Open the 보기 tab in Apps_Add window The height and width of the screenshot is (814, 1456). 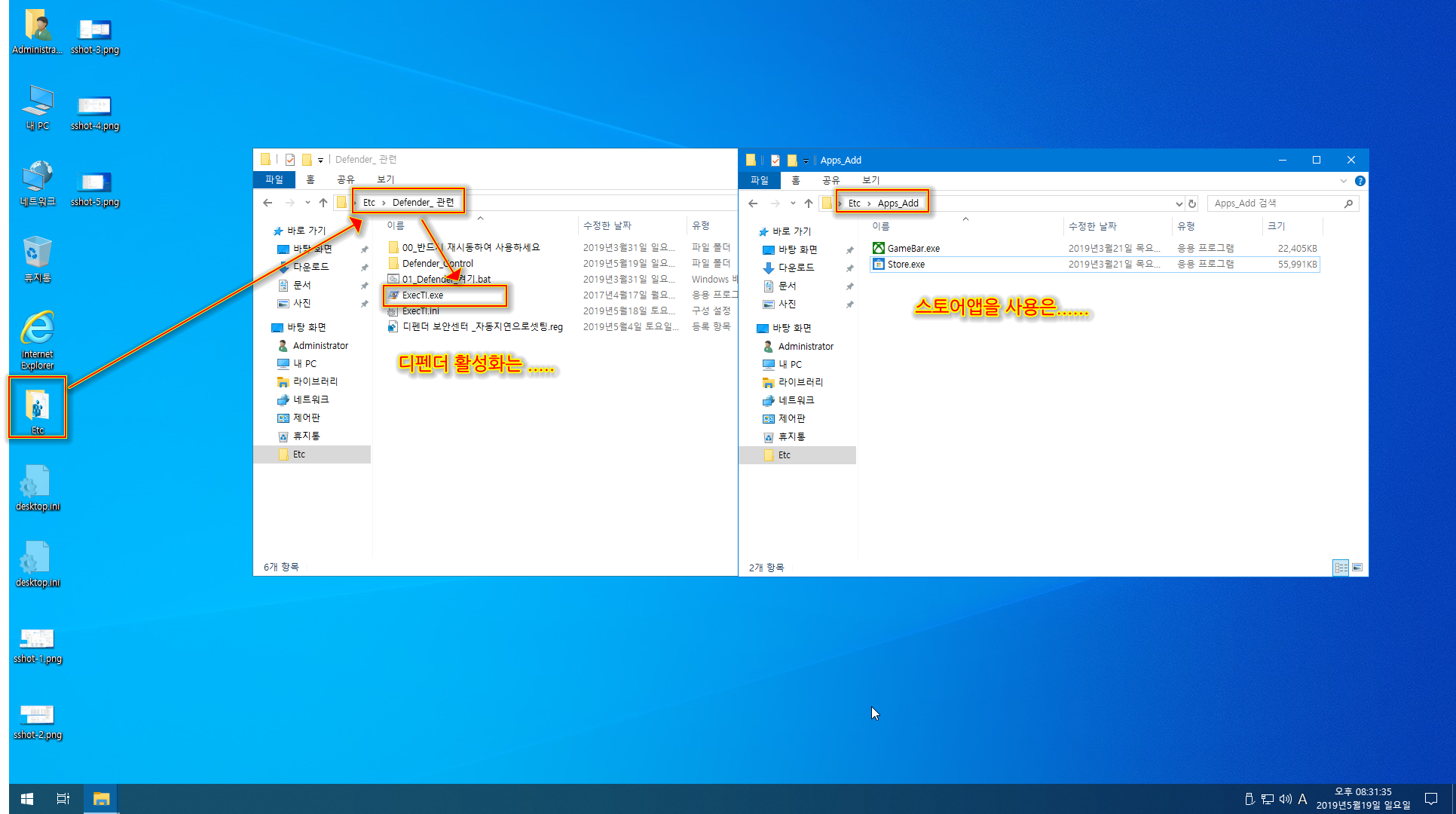coord(870,181)
